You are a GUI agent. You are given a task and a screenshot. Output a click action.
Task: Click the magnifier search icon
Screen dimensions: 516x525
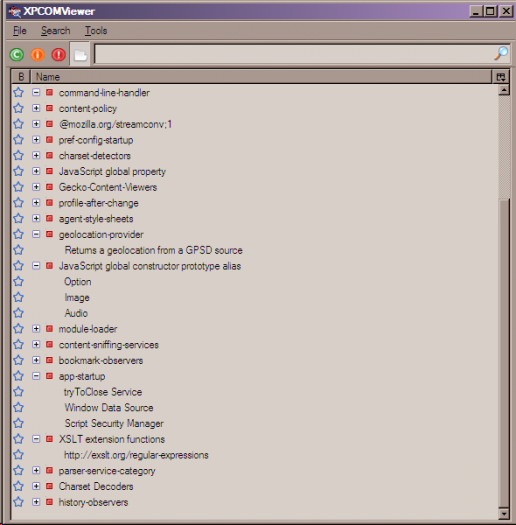tap(501, 54)
